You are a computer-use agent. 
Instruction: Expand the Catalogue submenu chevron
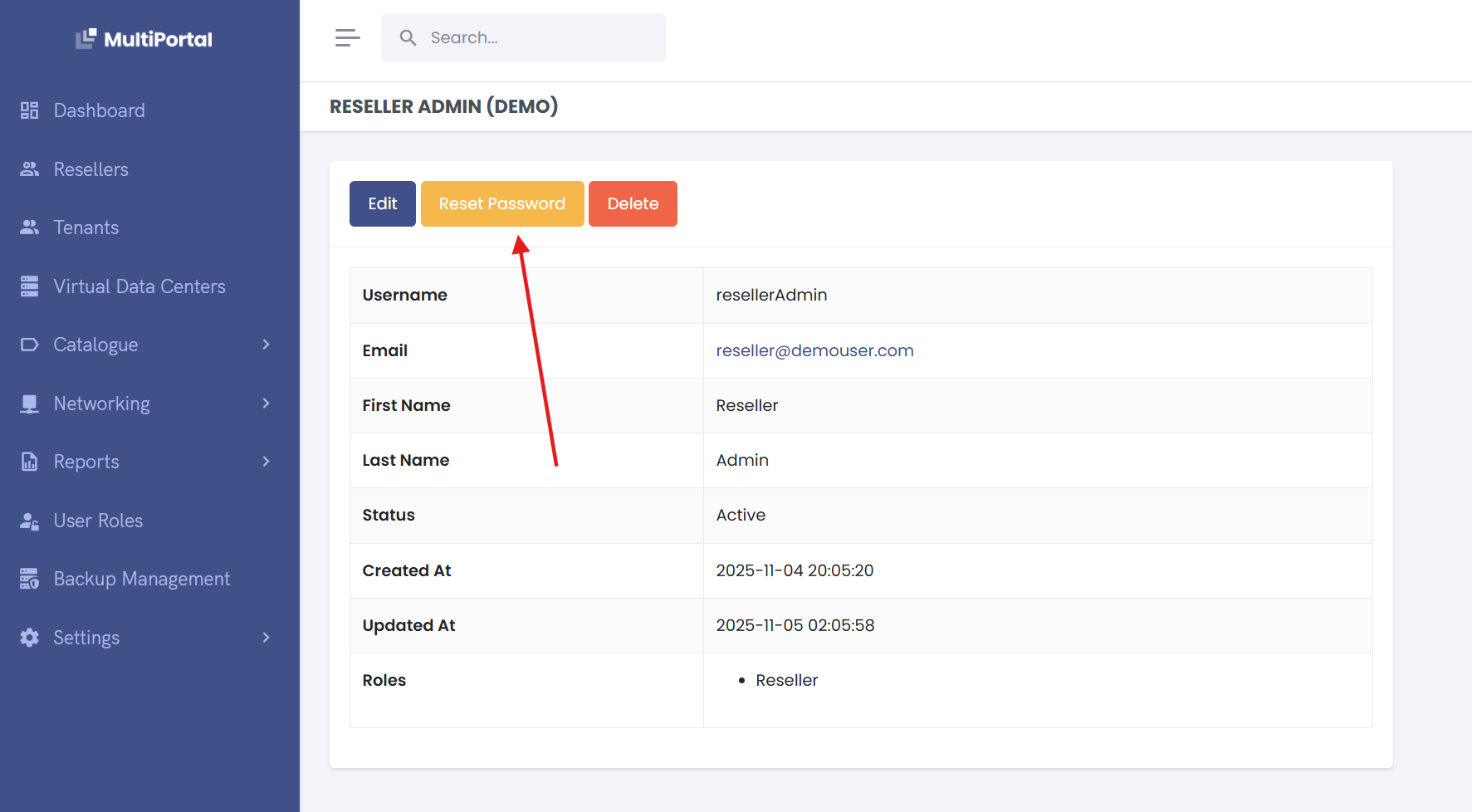(266, 345)
